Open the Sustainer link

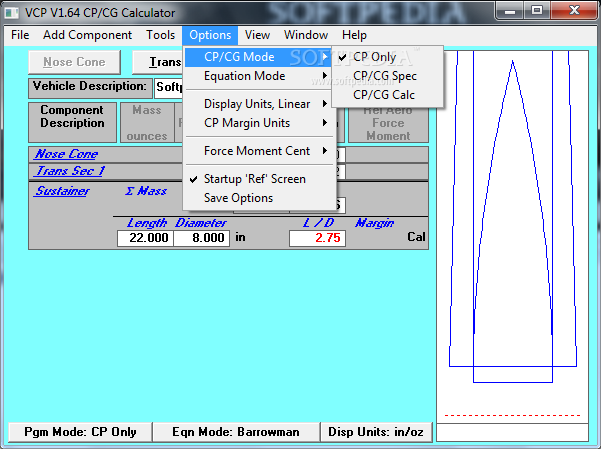click(62, 191)
